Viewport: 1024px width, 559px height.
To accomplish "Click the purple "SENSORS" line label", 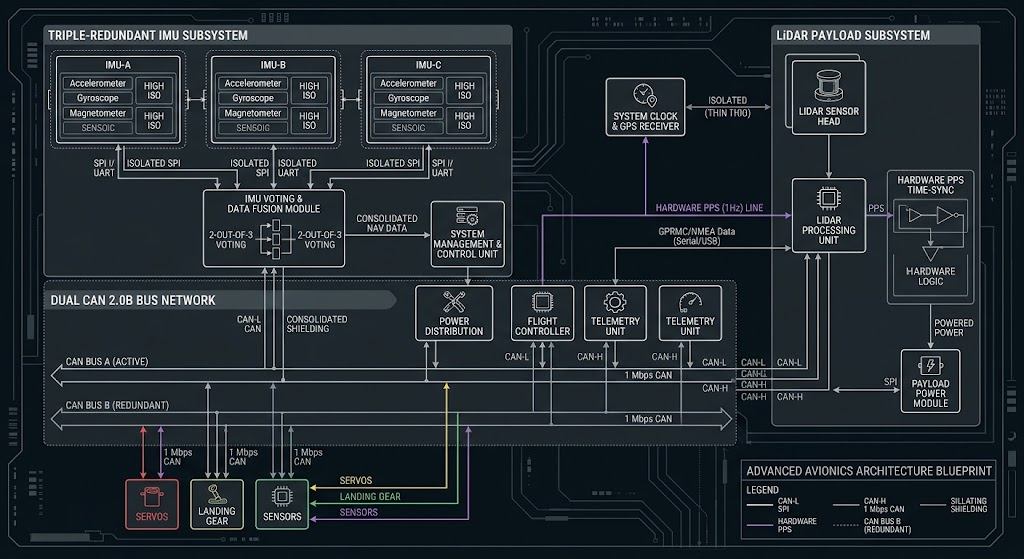I will click(359, 513).
